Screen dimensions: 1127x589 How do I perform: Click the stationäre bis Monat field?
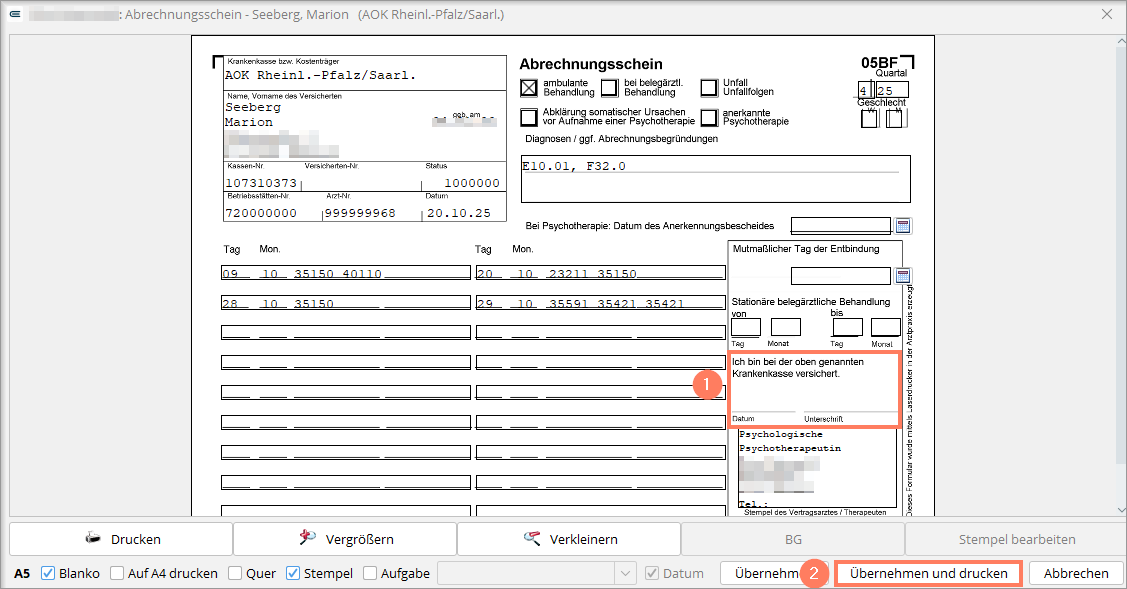(886, 327)
